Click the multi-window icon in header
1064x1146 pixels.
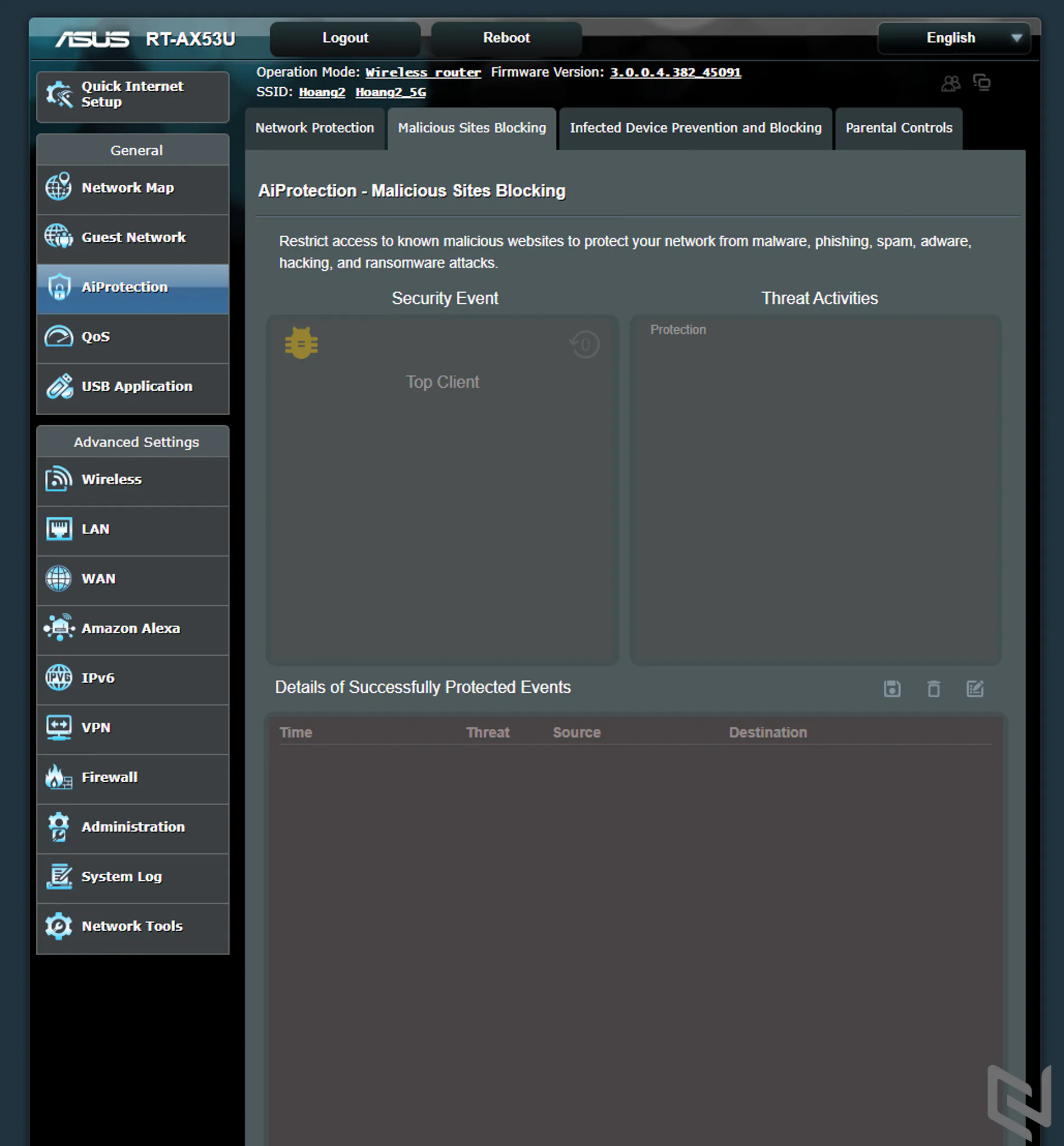pos(982,82)
